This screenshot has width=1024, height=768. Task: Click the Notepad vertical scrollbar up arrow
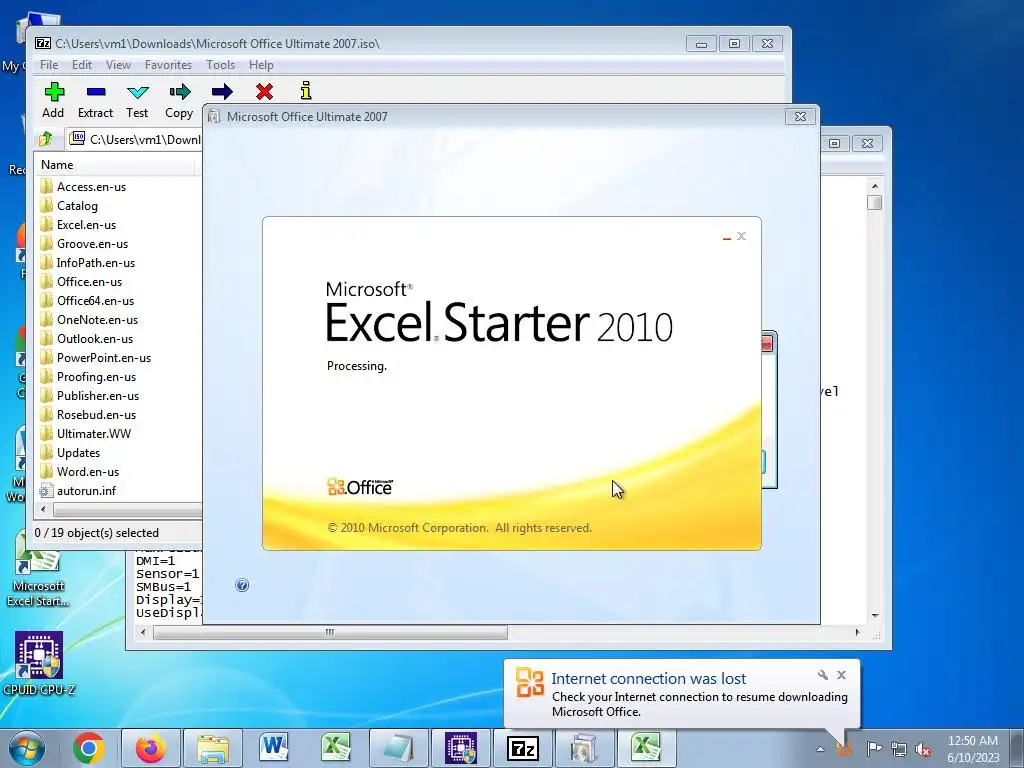[x=874, y=186]
